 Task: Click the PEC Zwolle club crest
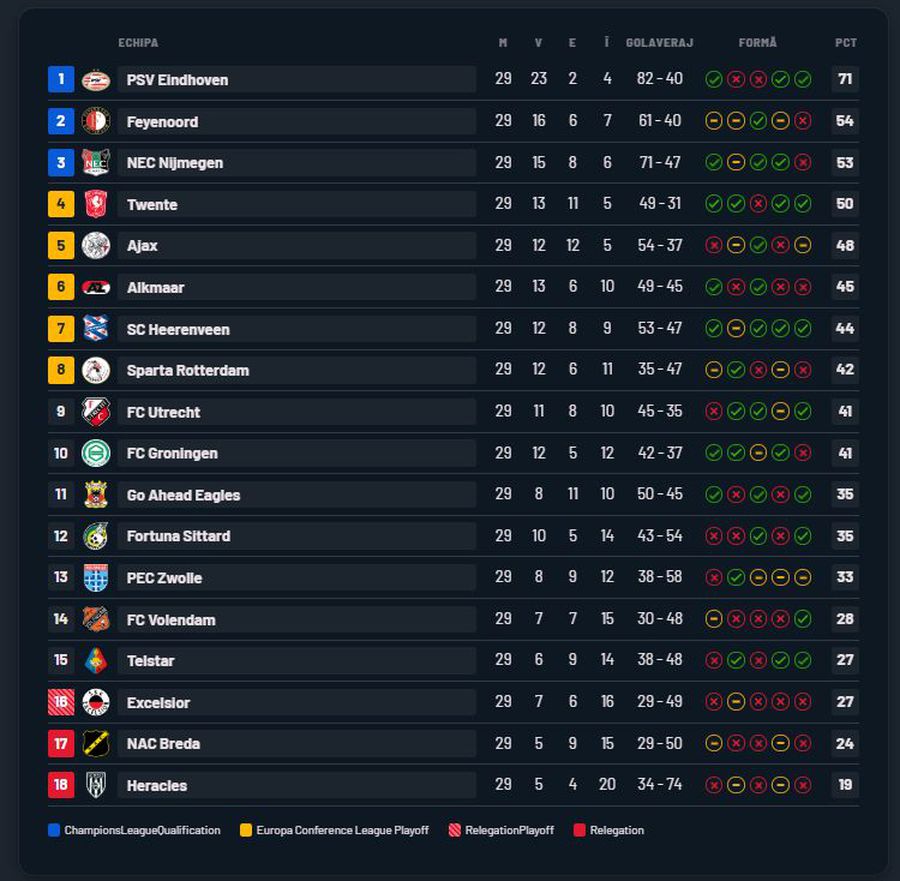(x=96, y=578)
